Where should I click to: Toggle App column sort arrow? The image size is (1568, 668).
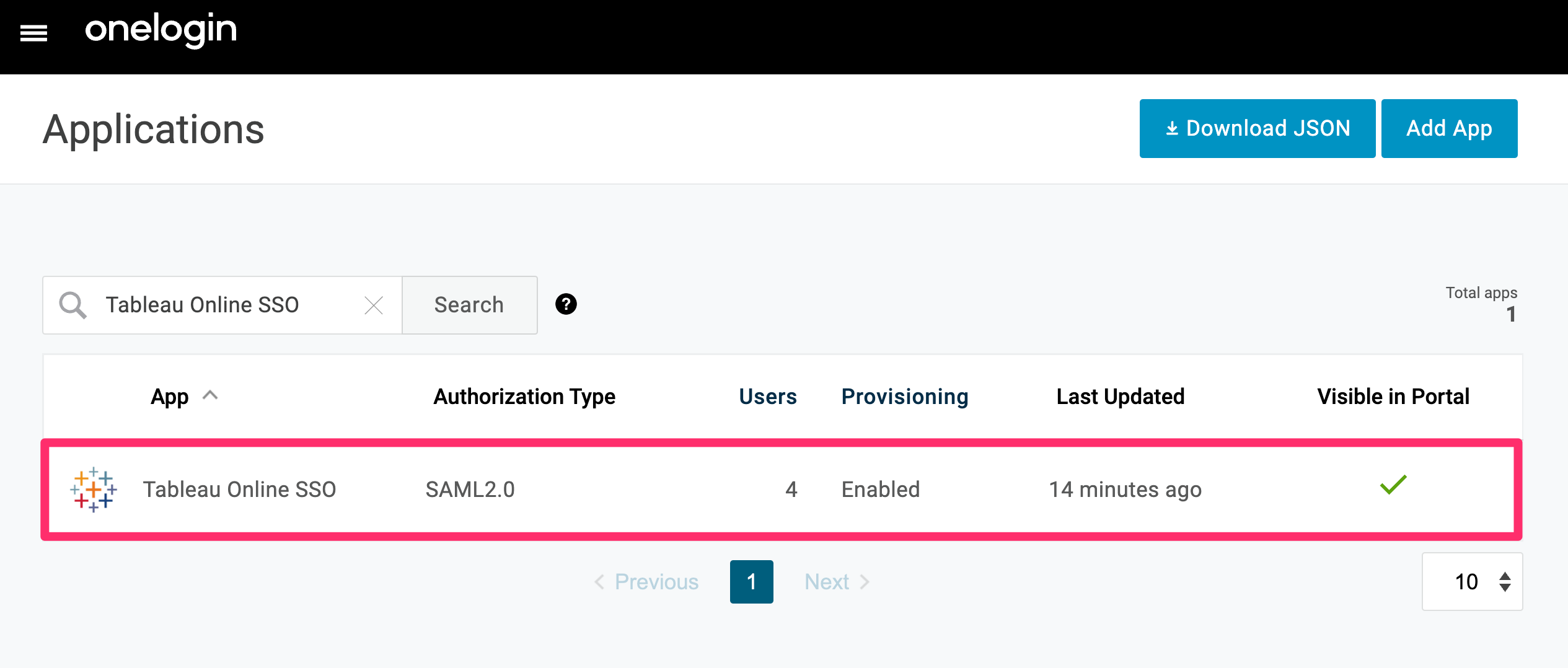point(211,395)
